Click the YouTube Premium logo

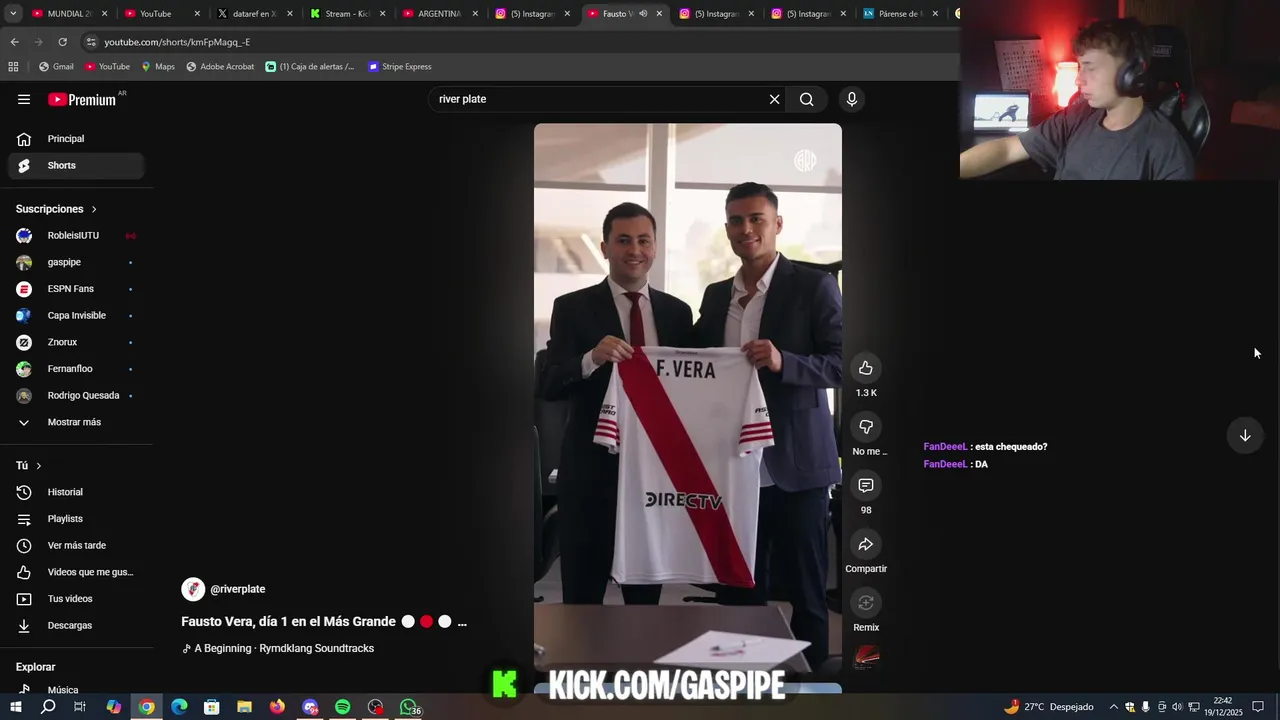tap(82, 99)
